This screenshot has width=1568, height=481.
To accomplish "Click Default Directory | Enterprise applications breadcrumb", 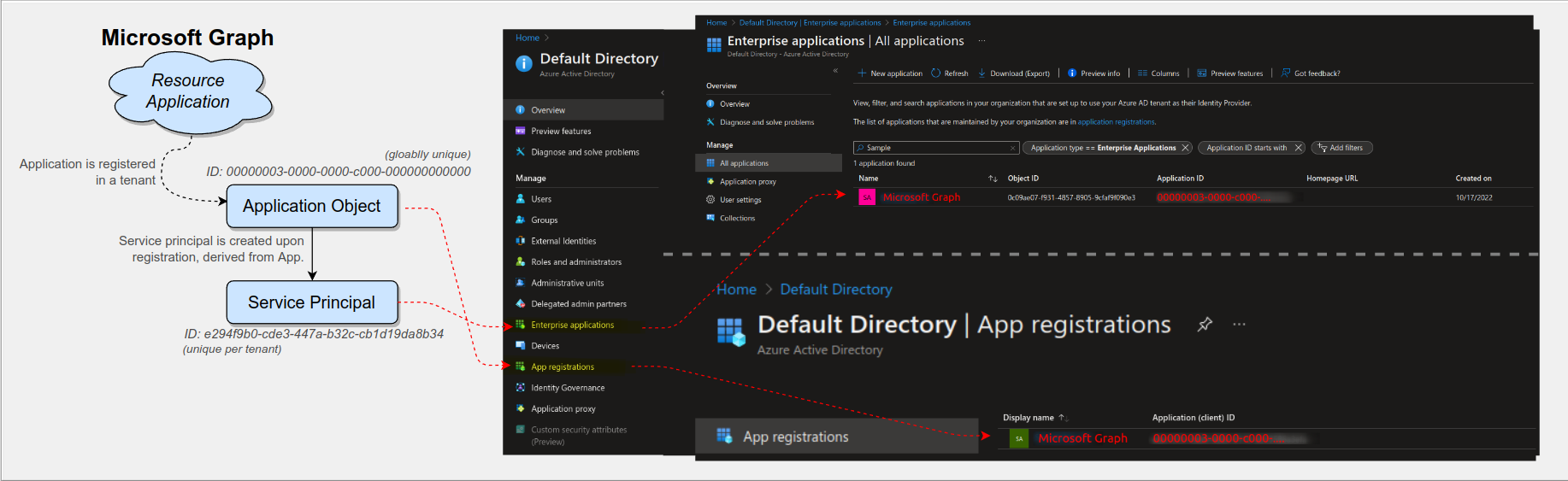I will click(x=810, y=23).
